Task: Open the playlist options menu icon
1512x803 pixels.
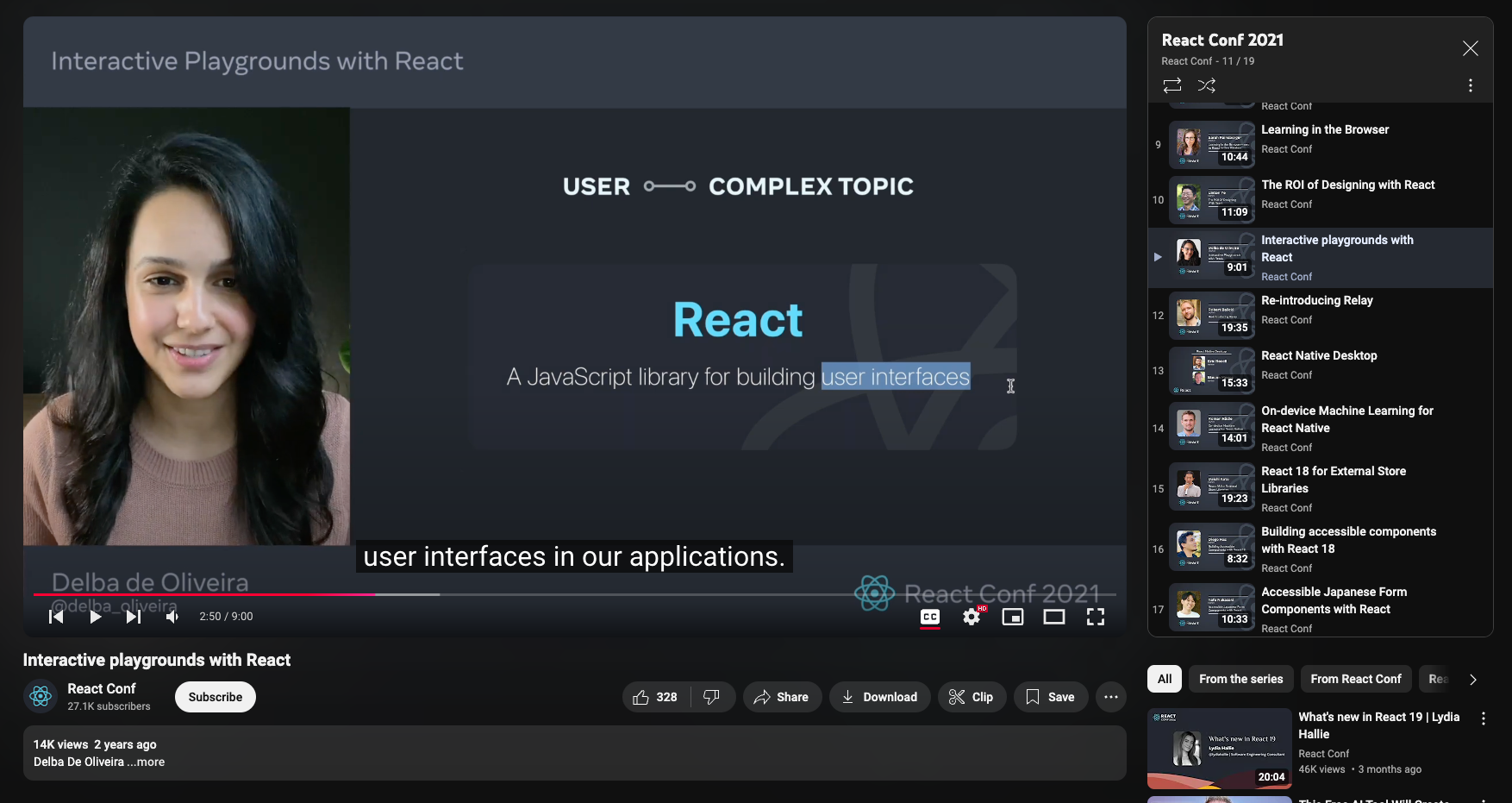Action: tap(1471, 85)
